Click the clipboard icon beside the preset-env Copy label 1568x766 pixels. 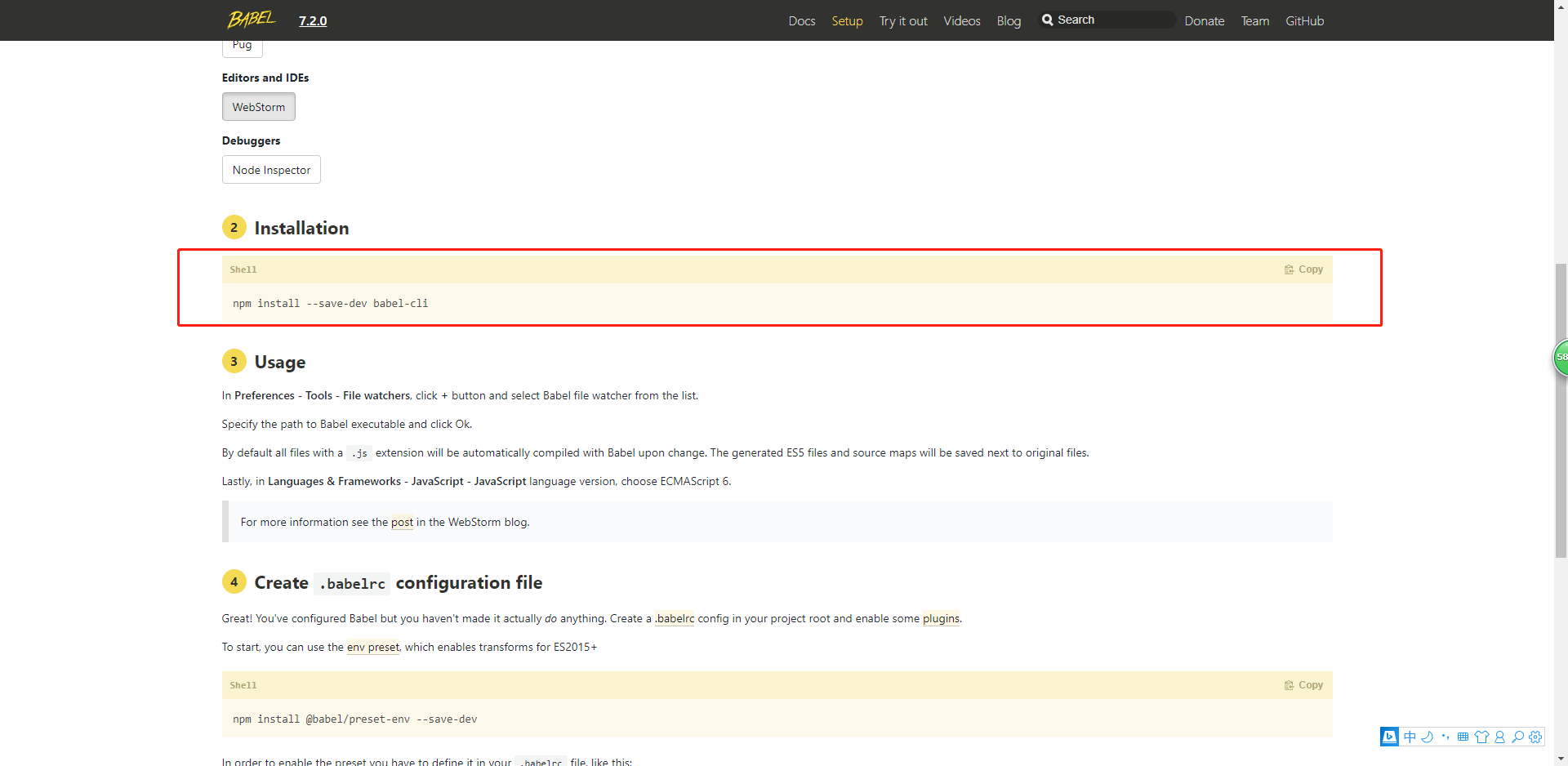(x=1289, y=685)
